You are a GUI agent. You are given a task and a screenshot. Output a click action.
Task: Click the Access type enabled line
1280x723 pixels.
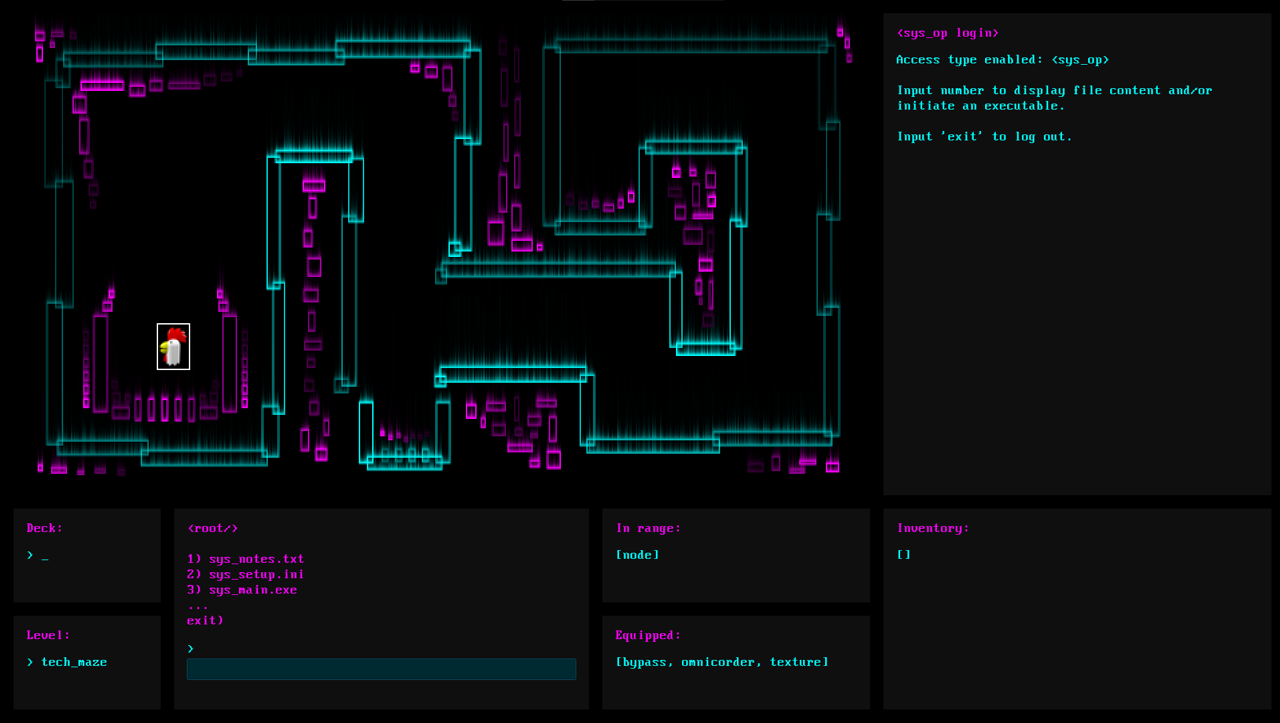(1002, 60)
